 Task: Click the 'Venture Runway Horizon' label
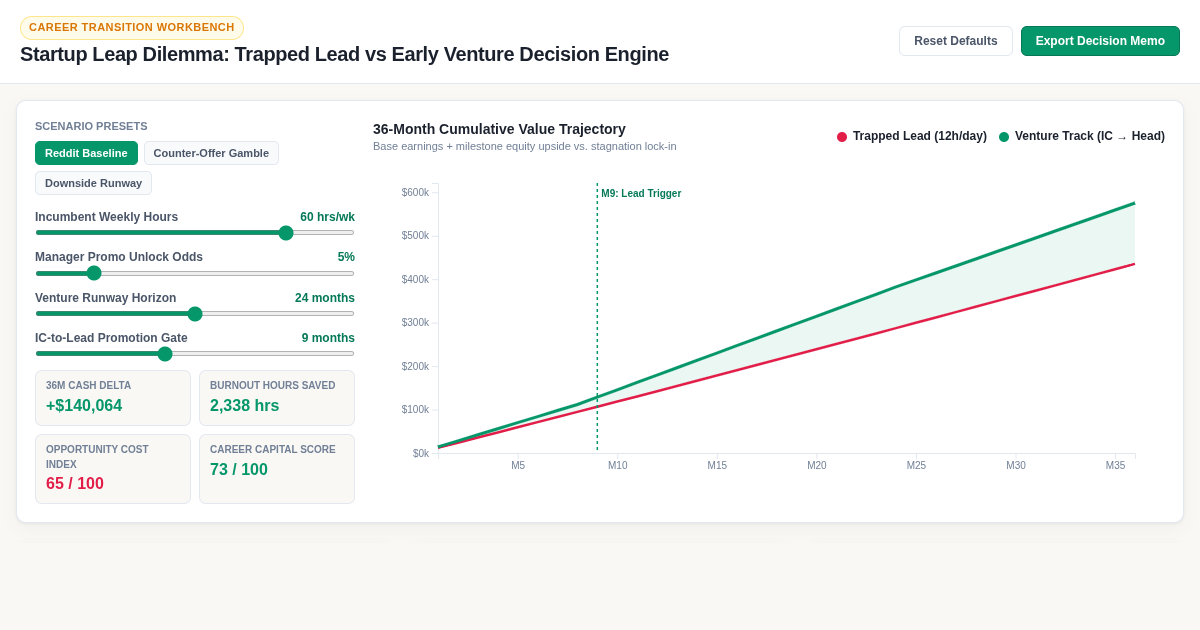pyautogui.click(x=106, y=298)
